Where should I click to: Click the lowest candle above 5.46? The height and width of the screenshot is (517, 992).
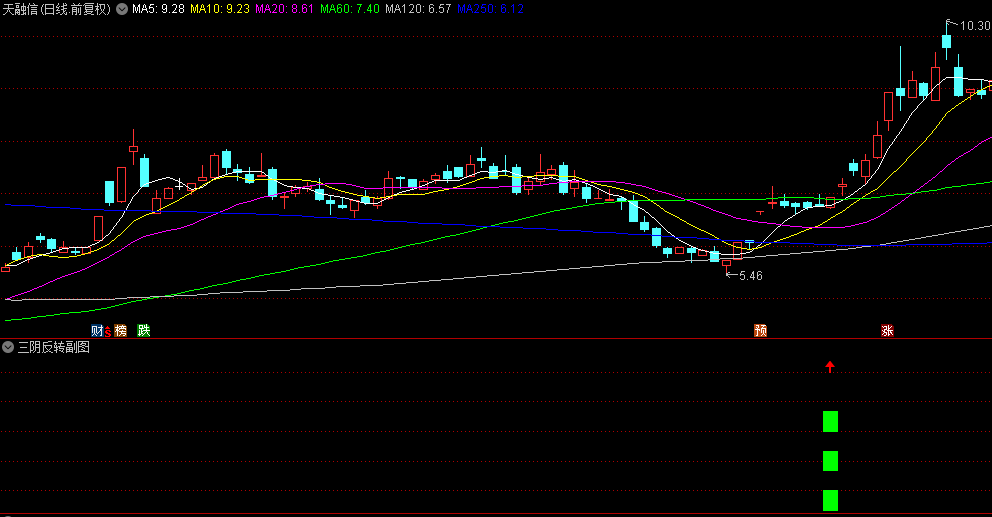726,263
